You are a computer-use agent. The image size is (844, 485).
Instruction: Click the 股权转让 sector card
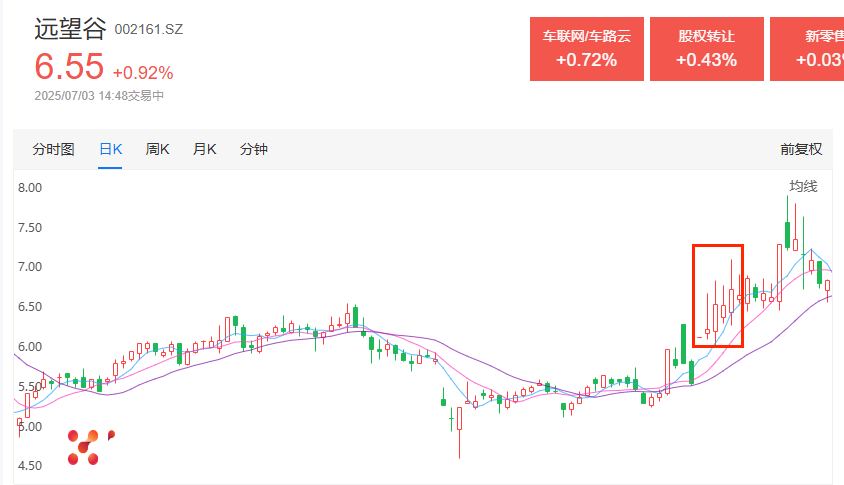coord(706,48)
